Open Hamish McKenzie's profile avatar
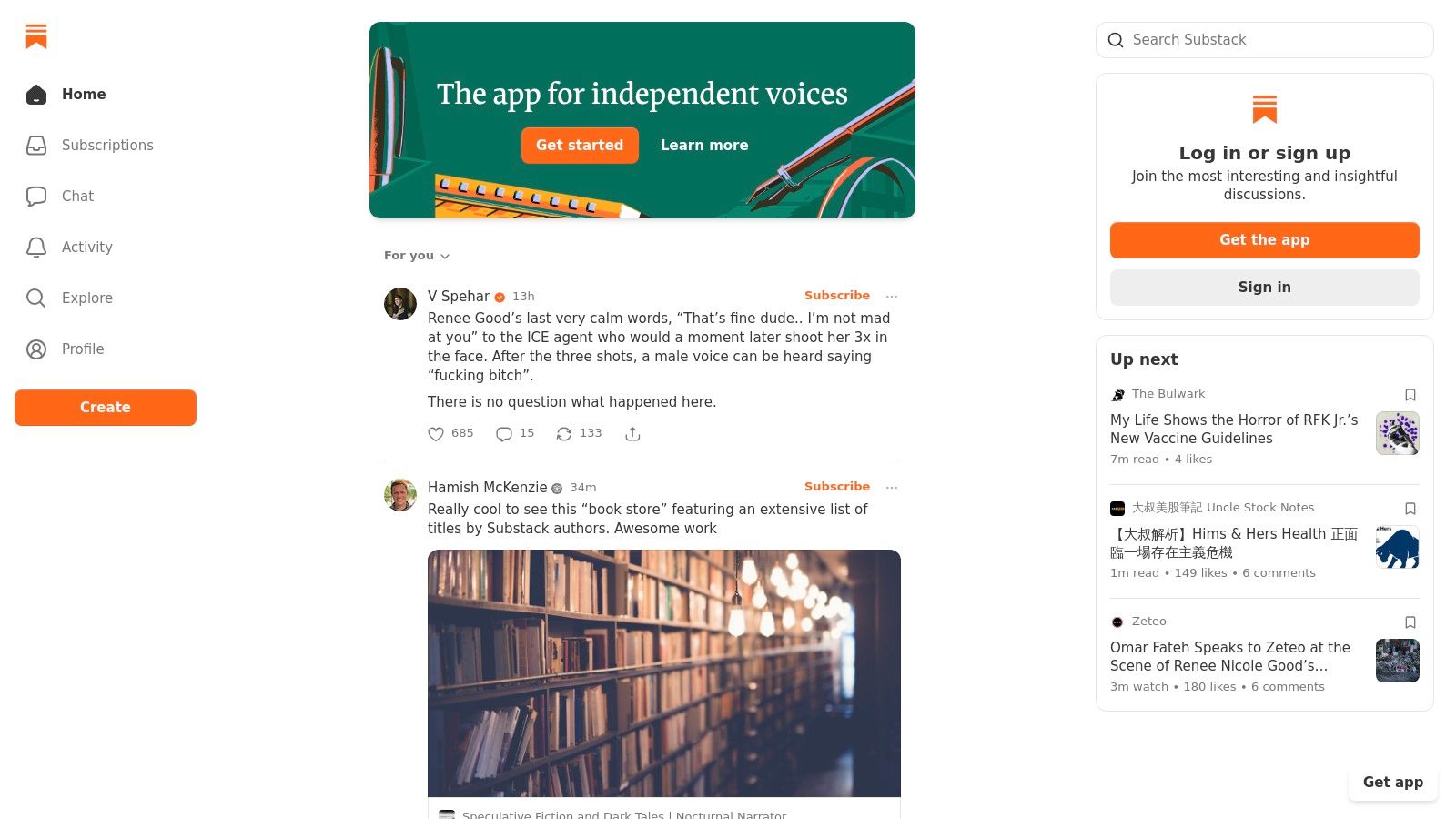This screenshot has width=1456, height=819. (400, 495)
